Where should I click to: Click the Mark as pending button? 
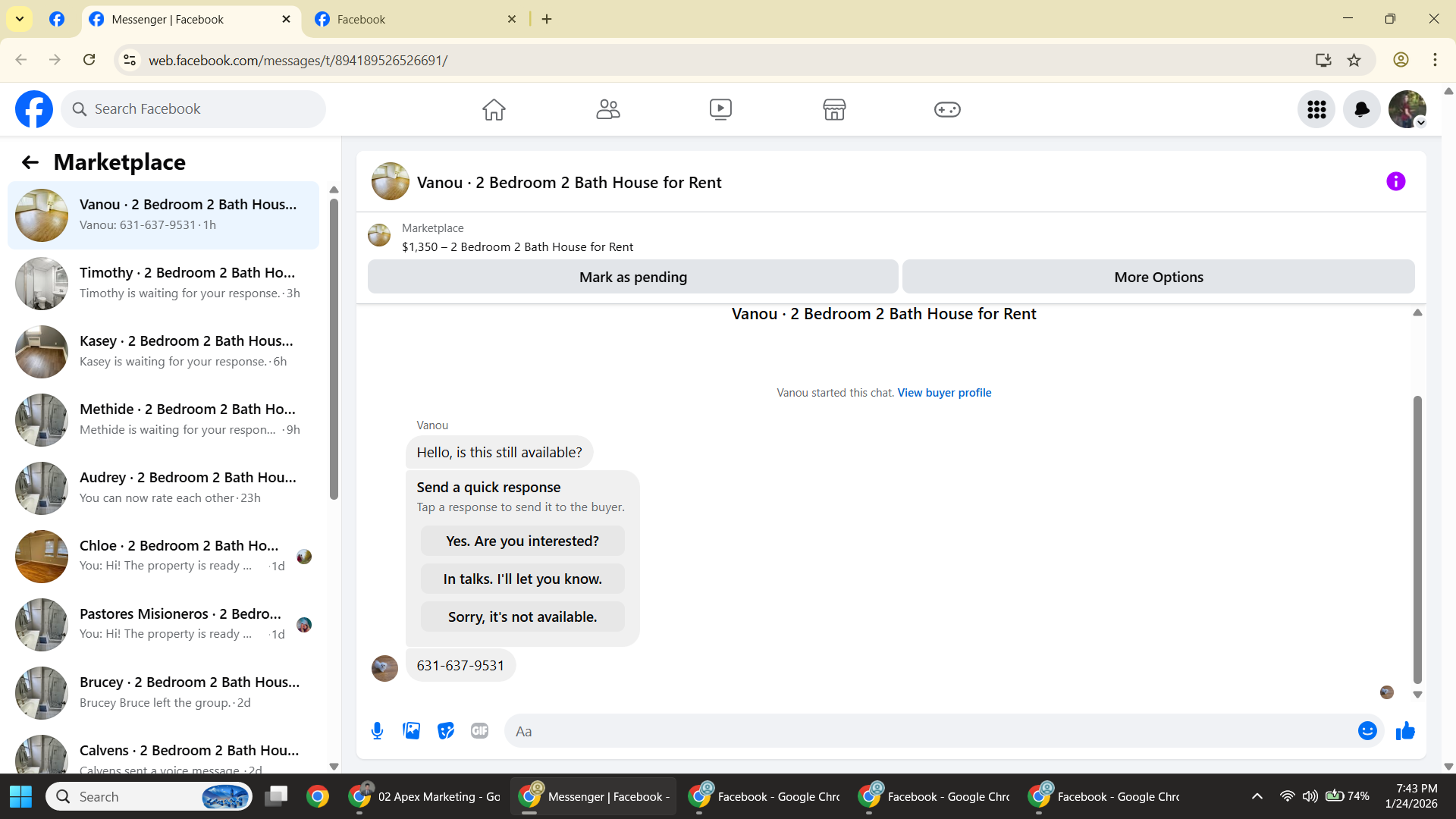coord(632,277)
